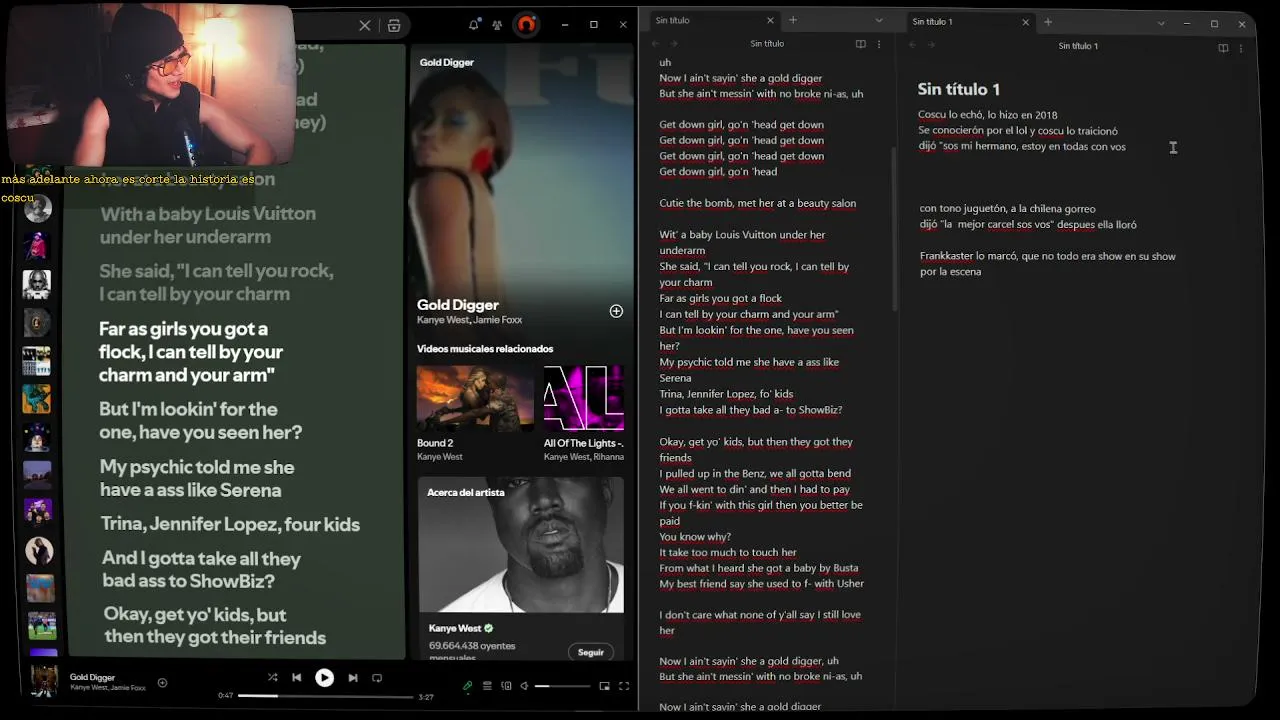The height and width of the screenshot is (720, 1280).
Task: Click the "Sin título 1" note heading
Action: (959, 89)
